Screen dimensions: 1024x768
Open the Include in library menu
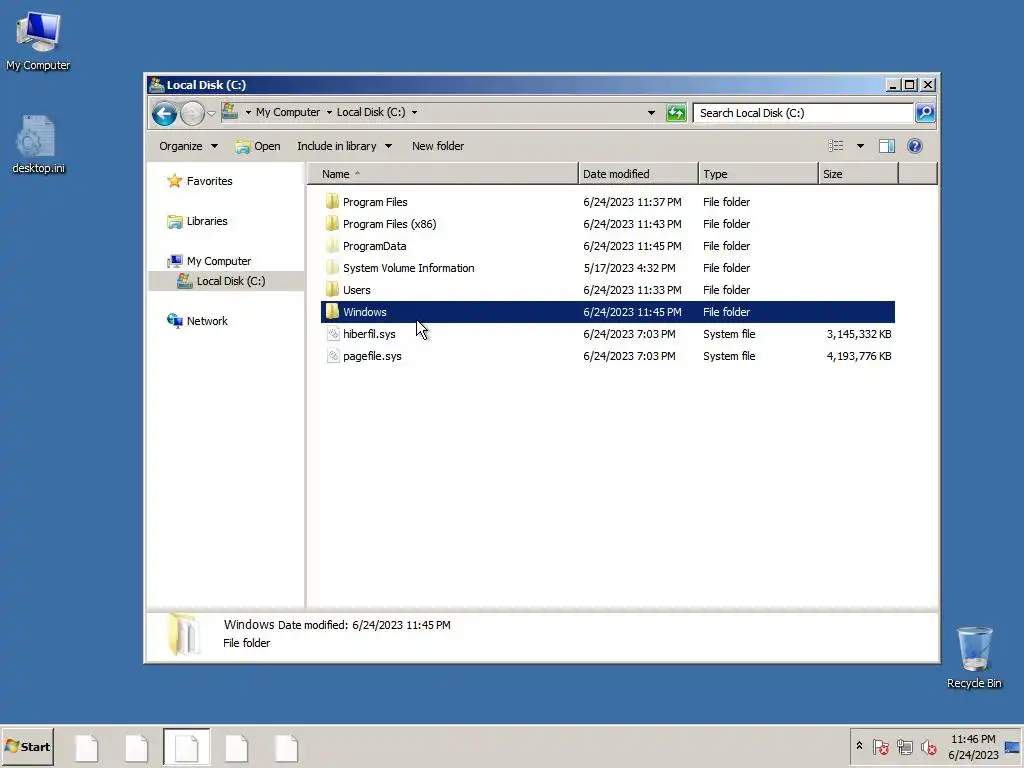coord(344,146)
